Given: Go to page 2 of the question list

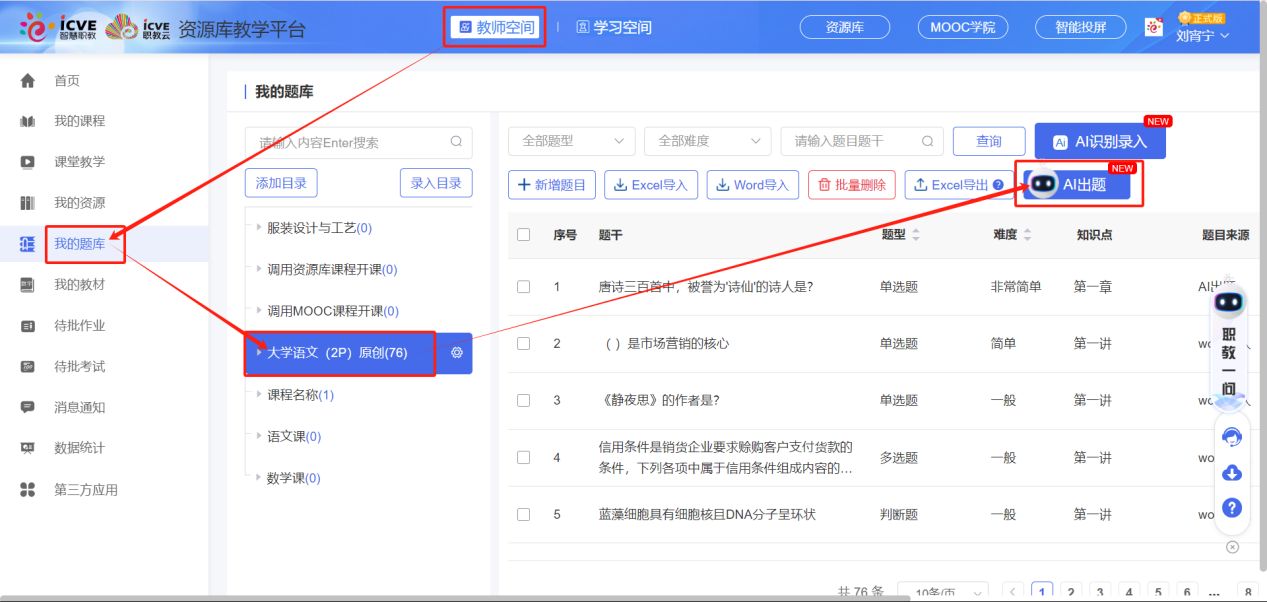Looking at the screenshot, I should point(1070,591).
